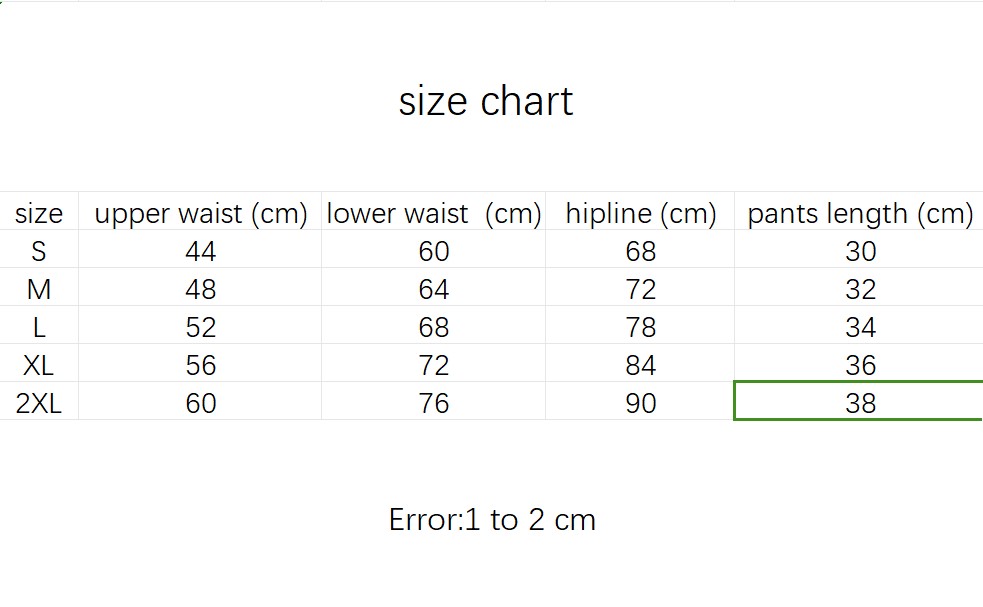Select upper waist value 52 for L
Image resolution: width=983 pixels, height=607 pixels.
[x=200, y=325]
